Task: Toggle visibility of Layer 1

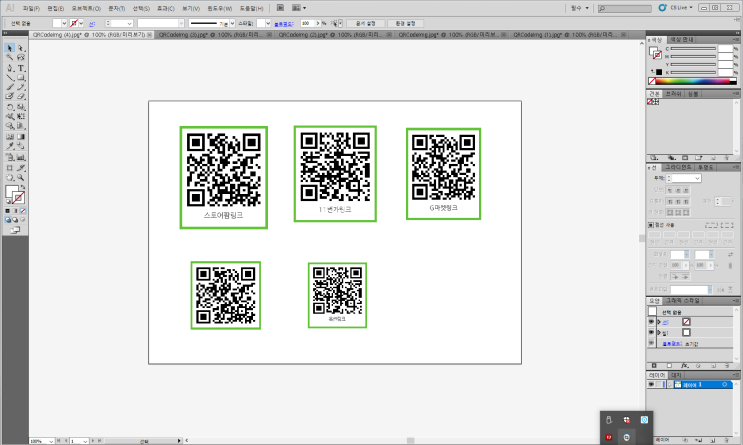Action: pyautogui.click(x=651, y=384)
